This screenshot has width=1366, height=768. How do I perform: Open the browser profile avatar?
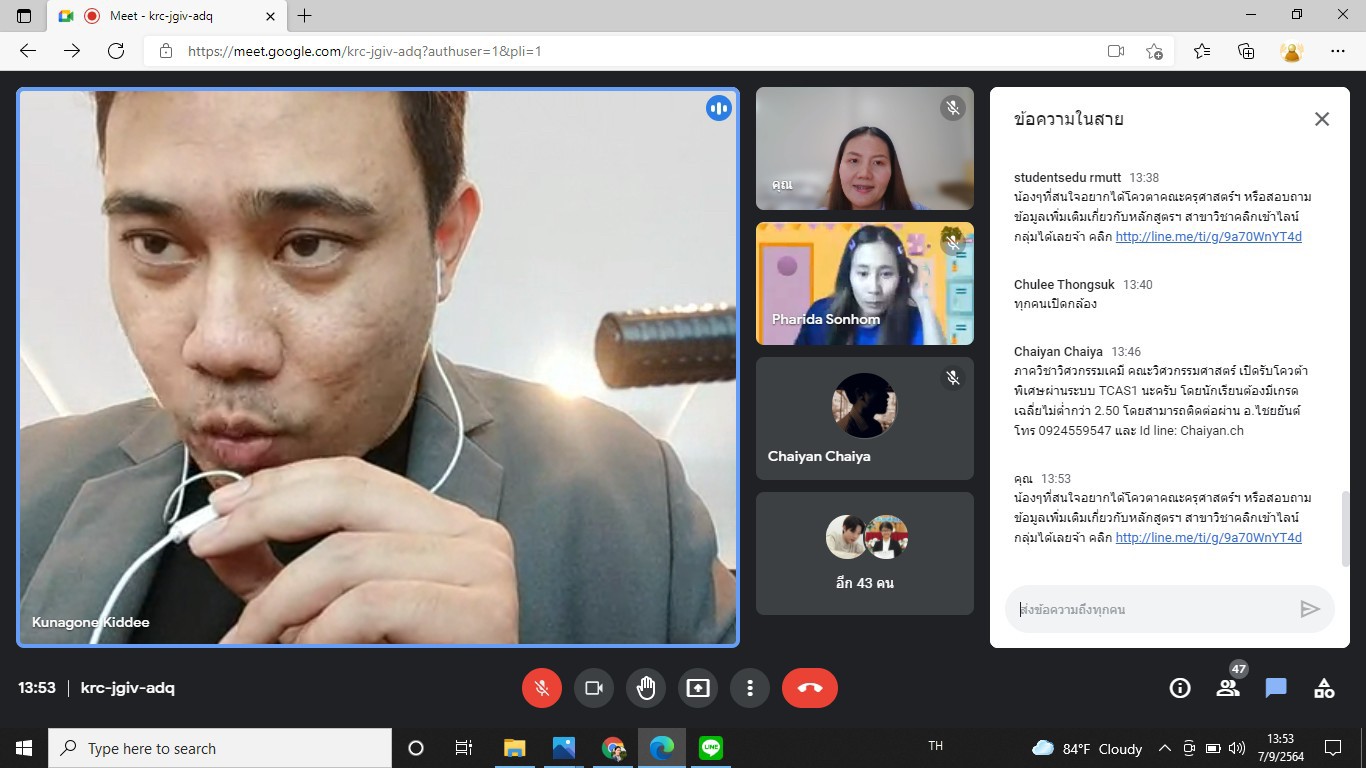[x=1292, y=51]
